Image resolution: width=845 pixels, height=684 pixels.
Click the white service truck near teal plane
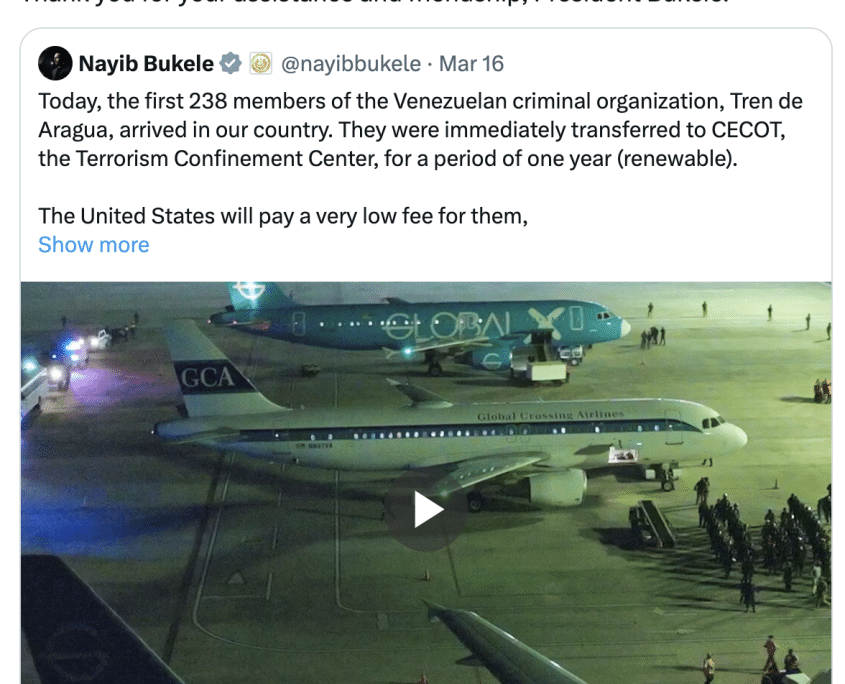click(x=538, y=370)
